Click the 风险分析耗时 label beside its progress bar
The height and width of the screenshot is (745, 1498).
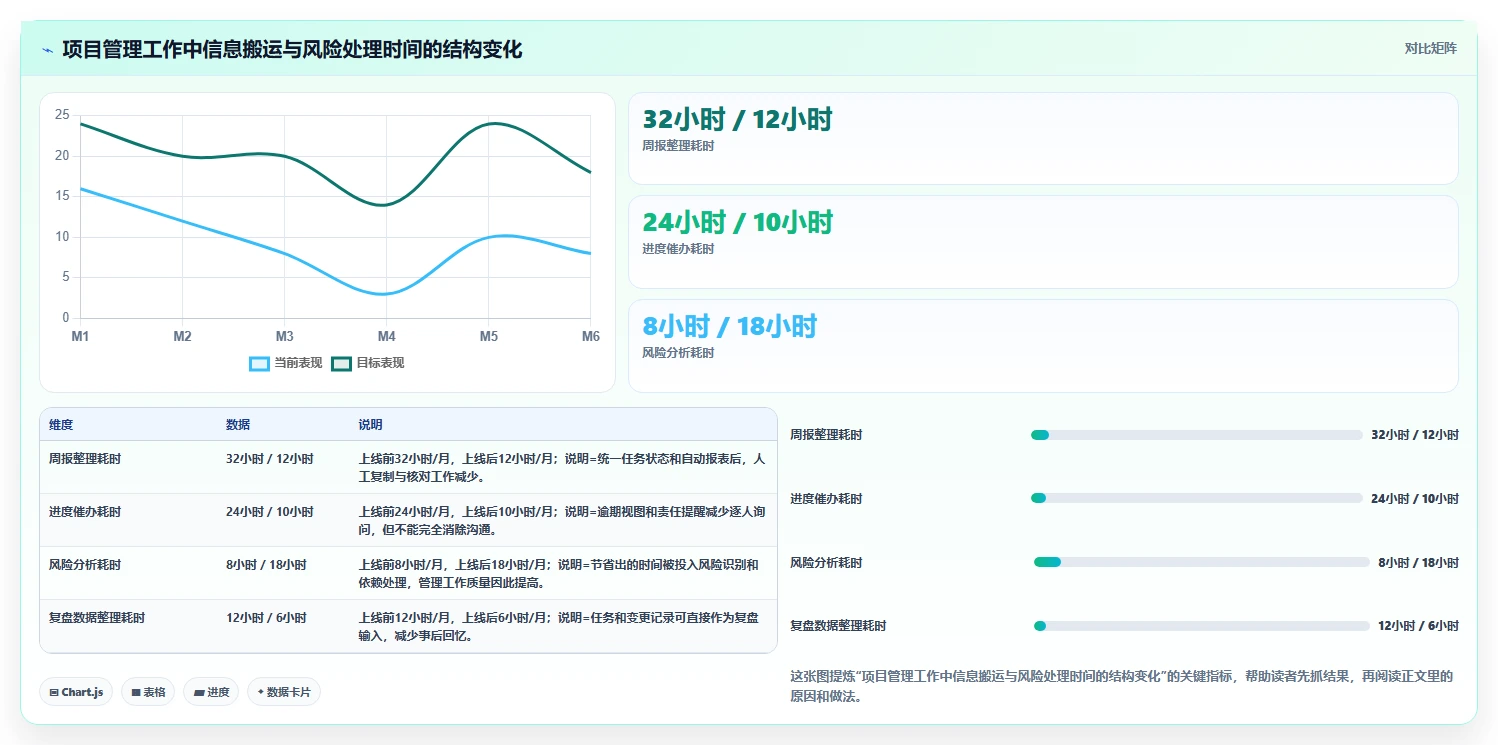click(x=826, y=563)
